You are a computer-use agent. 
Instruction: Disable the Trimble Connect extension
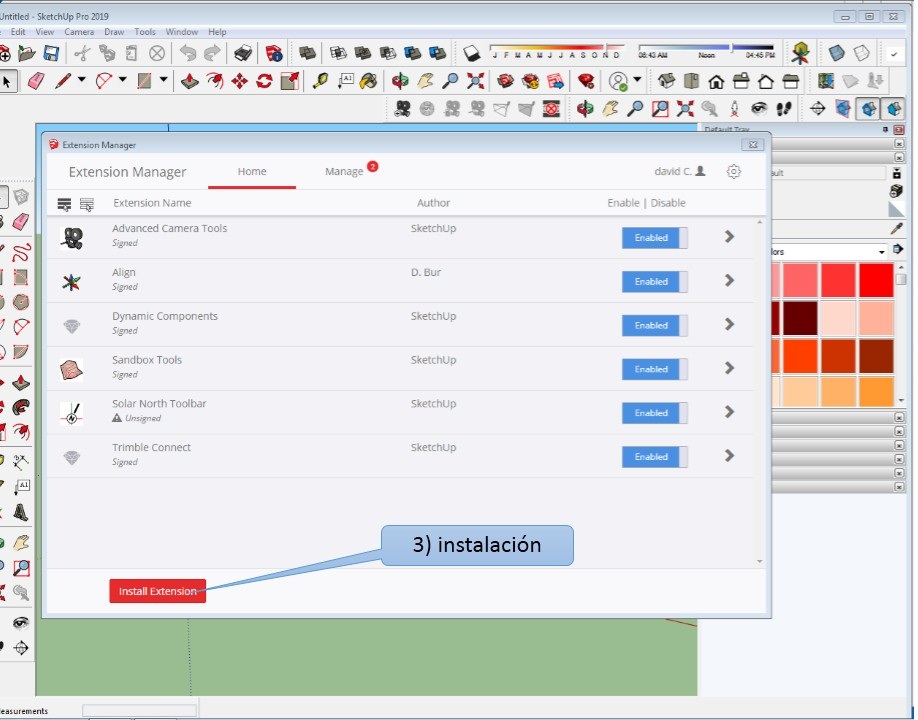coord(654,457)
